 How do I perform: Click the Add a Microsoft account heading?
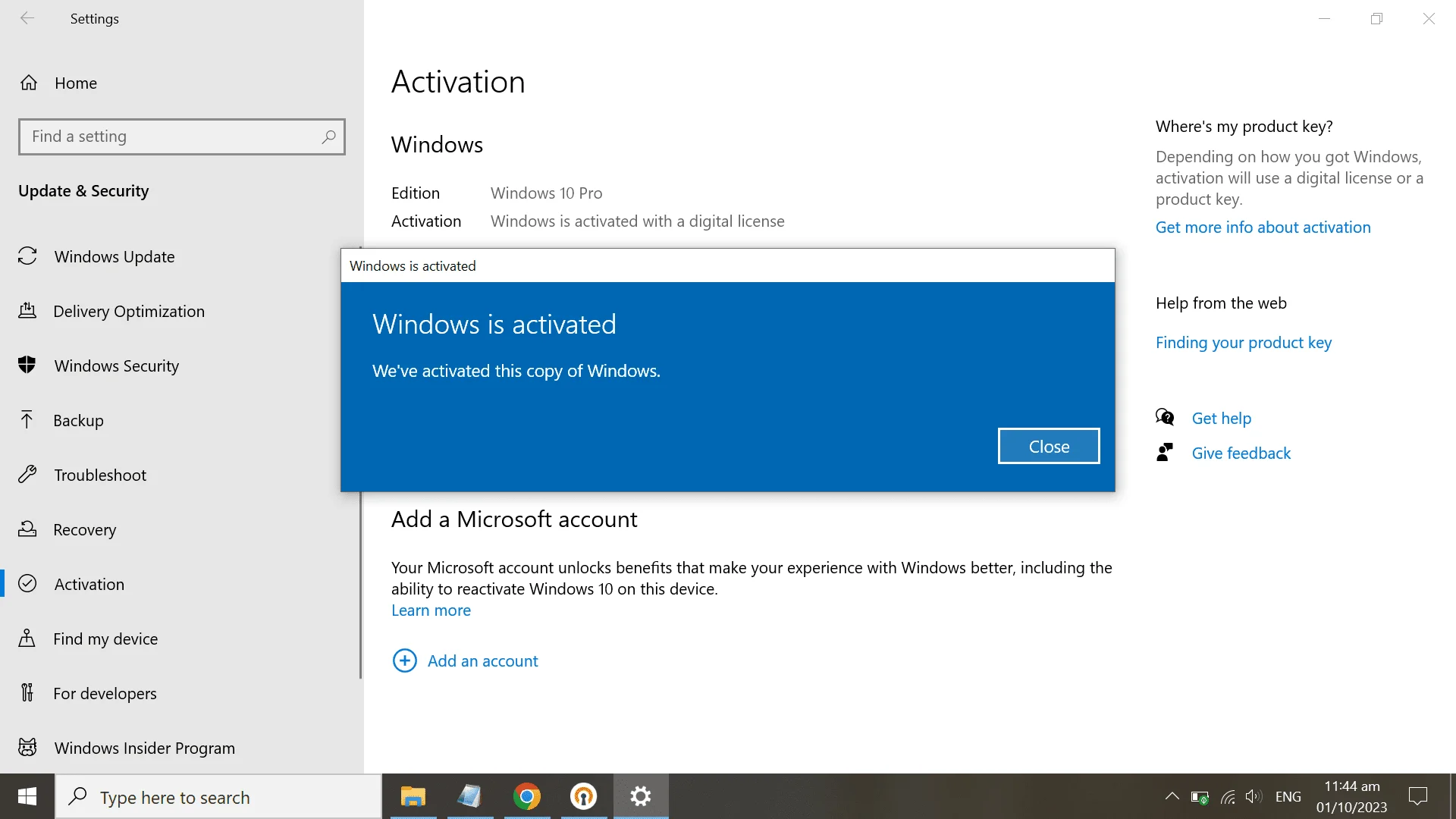pos(514,519)
